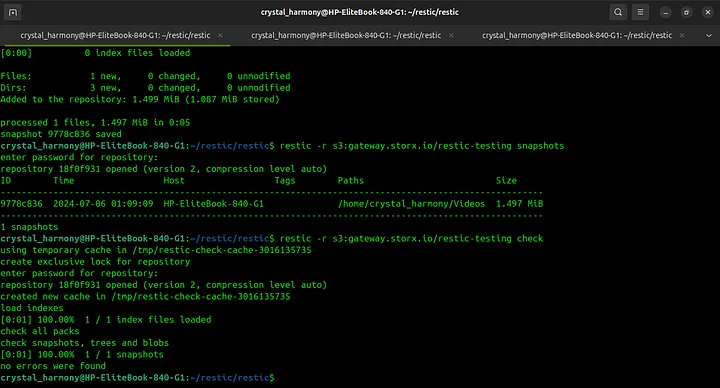
Task: Click the window title in the header bar
Action: point(360,12)
